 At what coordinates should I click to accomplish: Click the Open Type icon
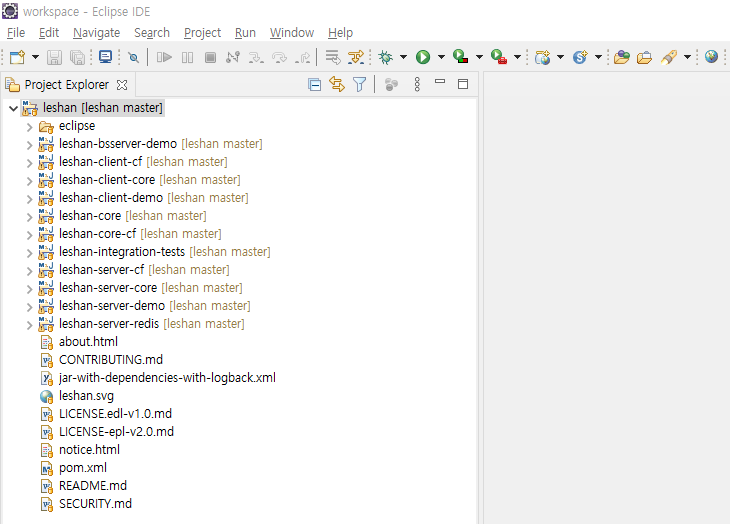622,57
